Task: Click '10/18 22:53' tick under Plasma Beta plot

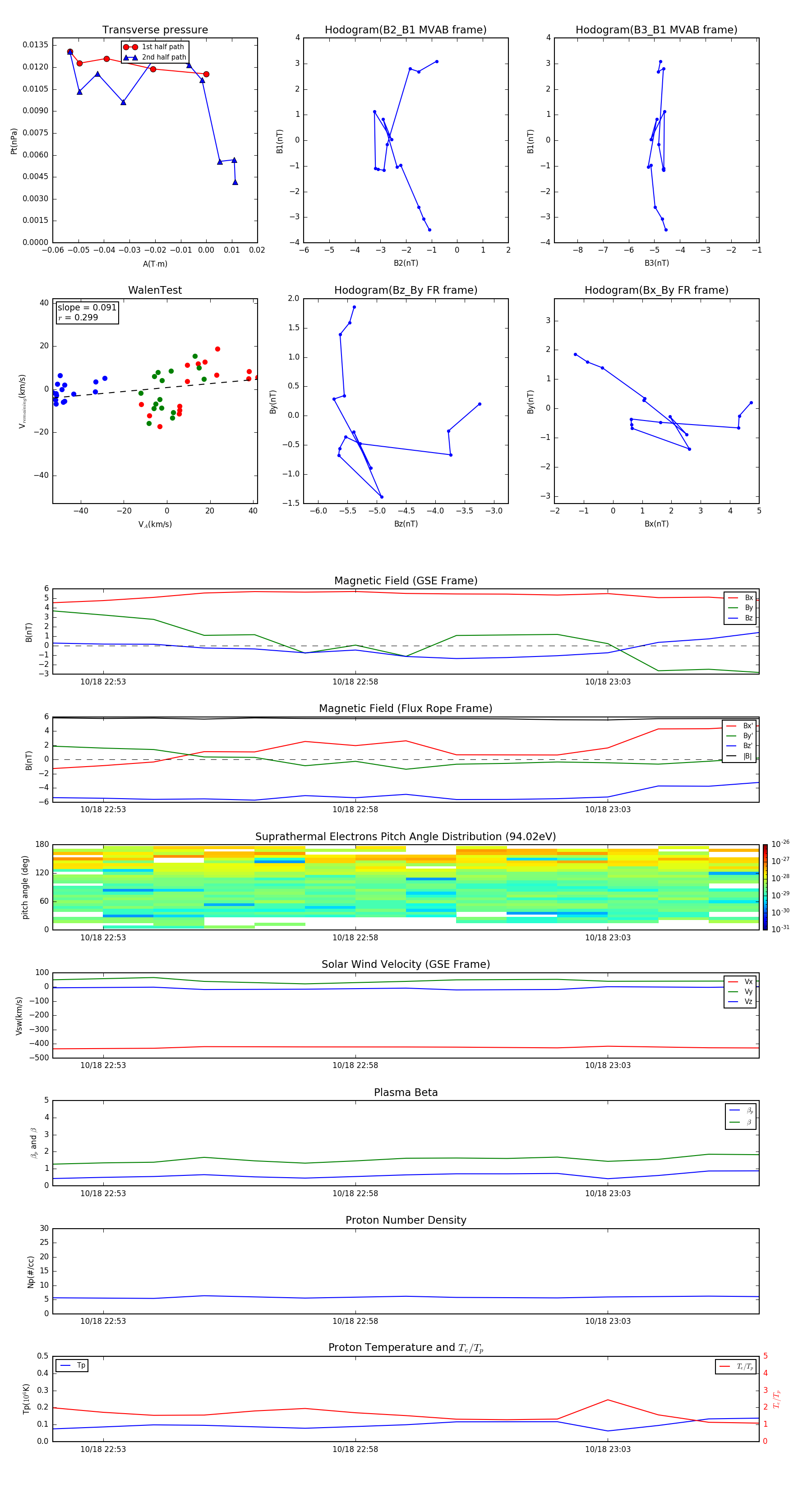Action: click(103, 1193)
